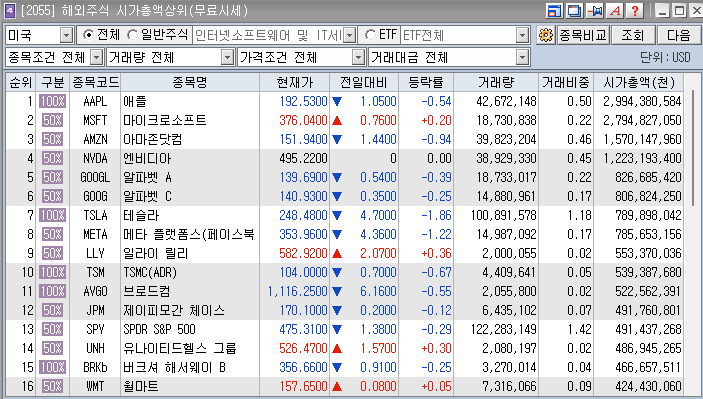Screen dimensions: 703x399
Task: Click the 다음 next button
Action: coord(679,35)
